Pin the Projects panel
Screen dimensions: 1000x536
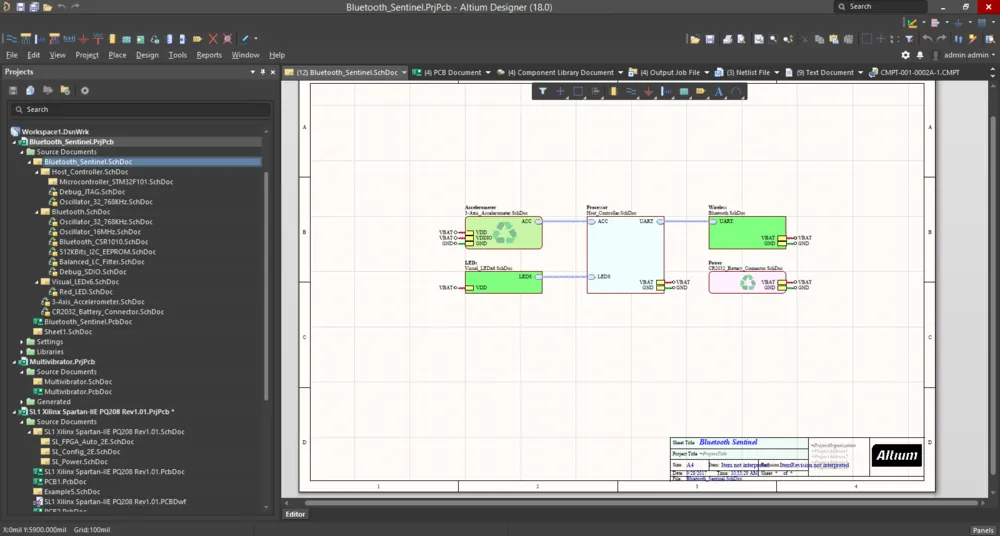click(263, 72)
